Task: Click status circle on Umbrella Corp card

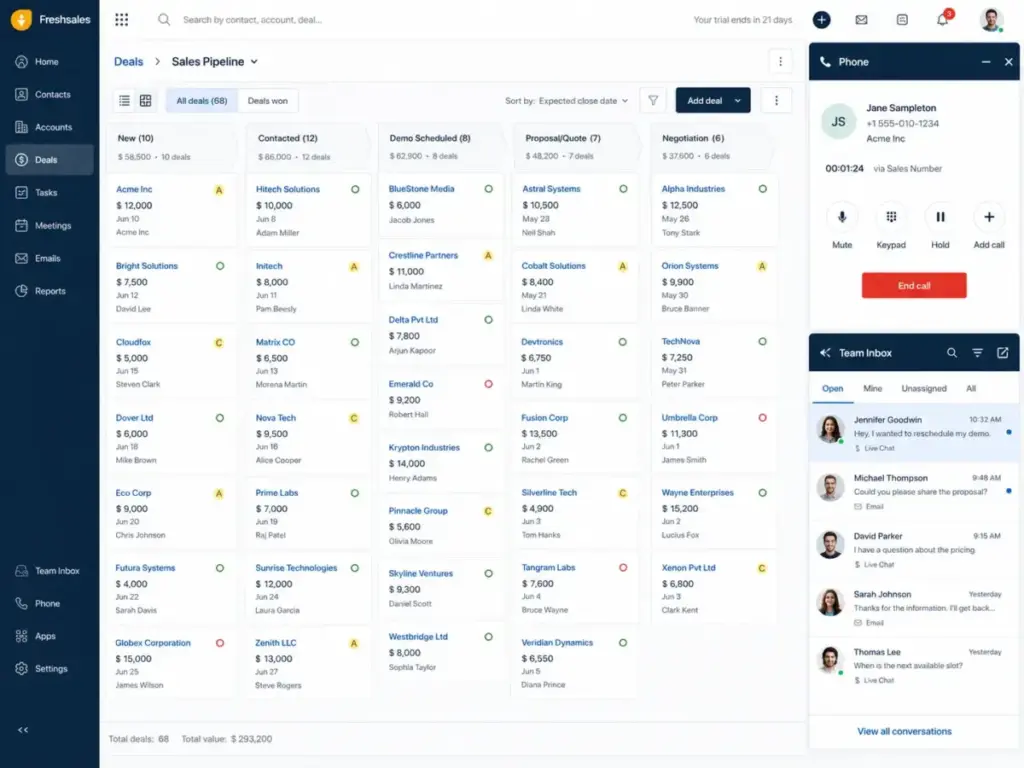Action: tap(762, 417)
